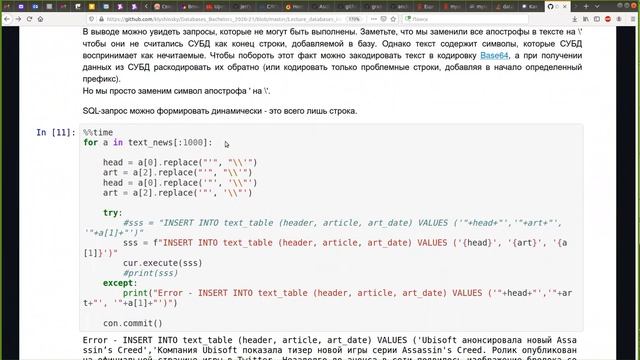Click the try: keyword
Screen dimensions: 640x360
tap(113, 213)
